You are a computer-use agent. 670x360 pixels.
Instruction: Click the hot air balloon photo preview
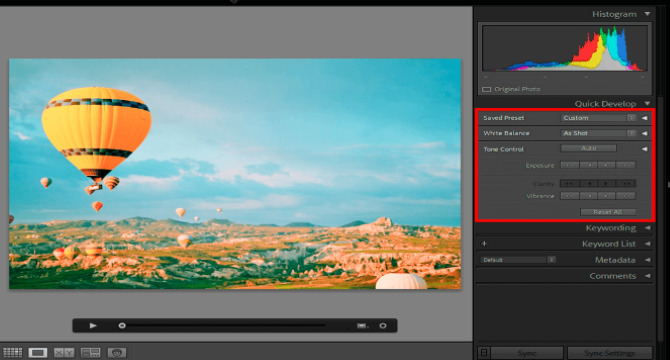tap(235, 174)
